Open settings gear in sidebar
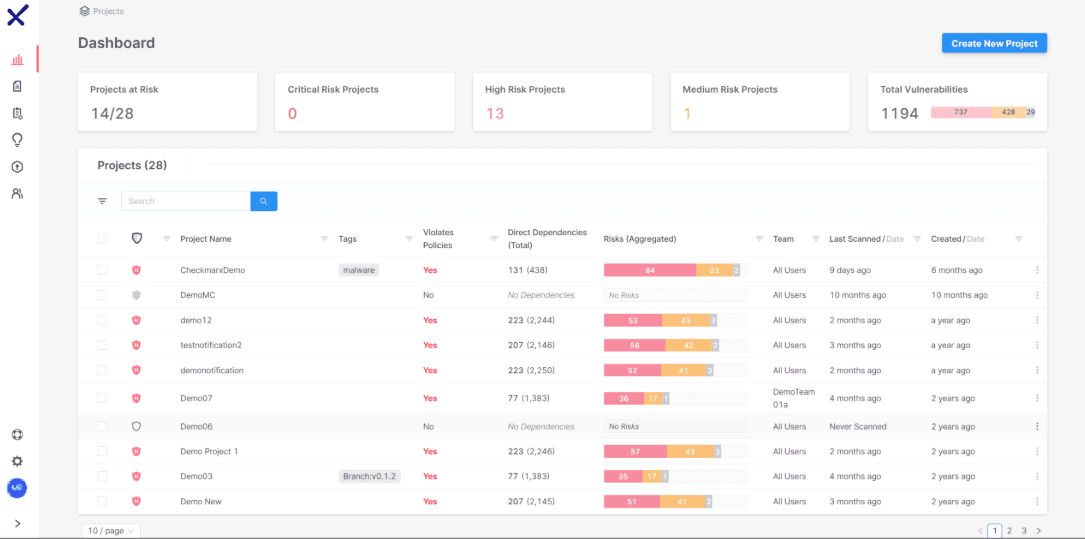1085x539 pixels. (x=18, y=462)
